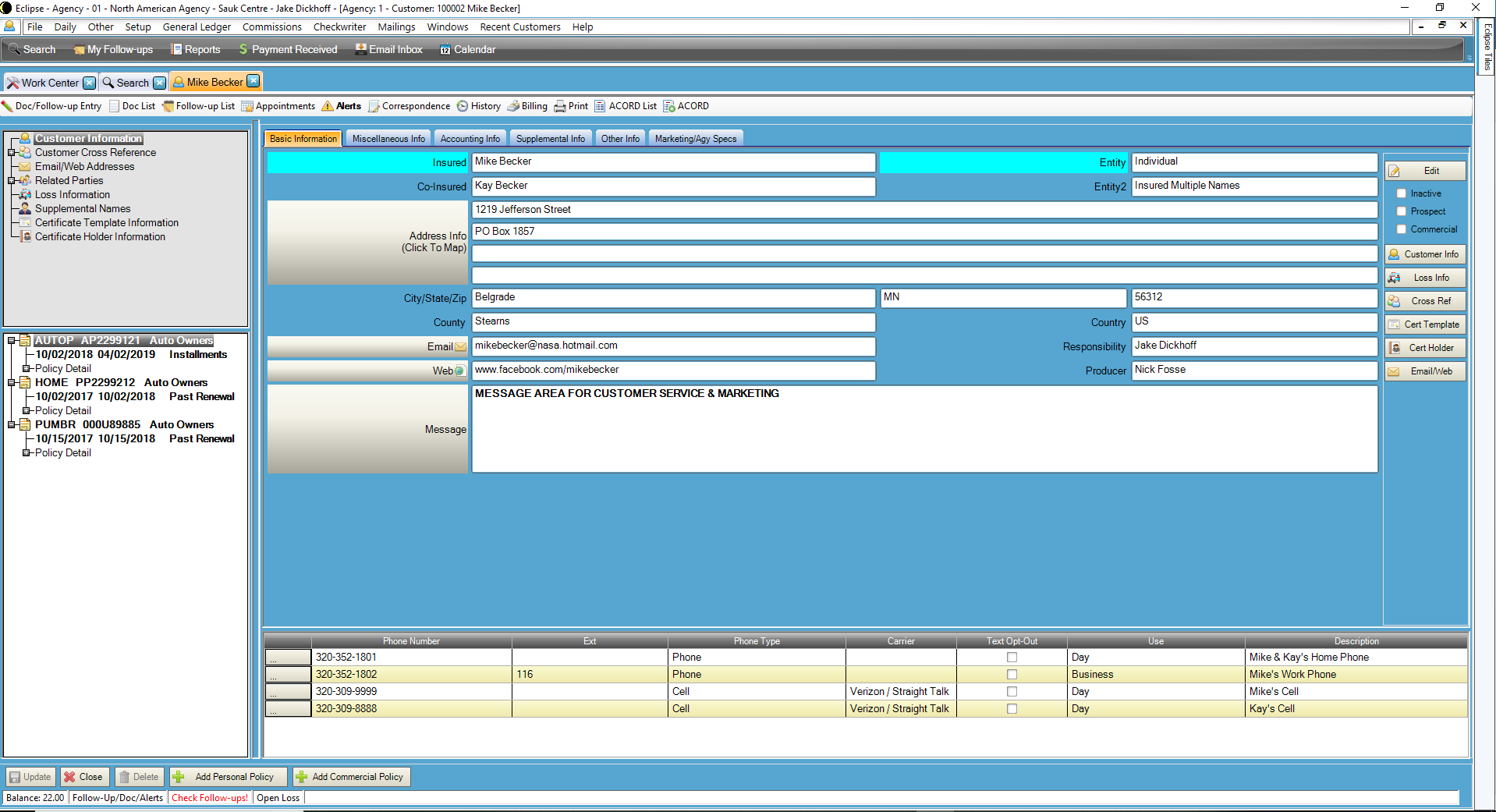The image size is (1496, 812).
Task: Open the Email Inbox
Action: [388, 49]
